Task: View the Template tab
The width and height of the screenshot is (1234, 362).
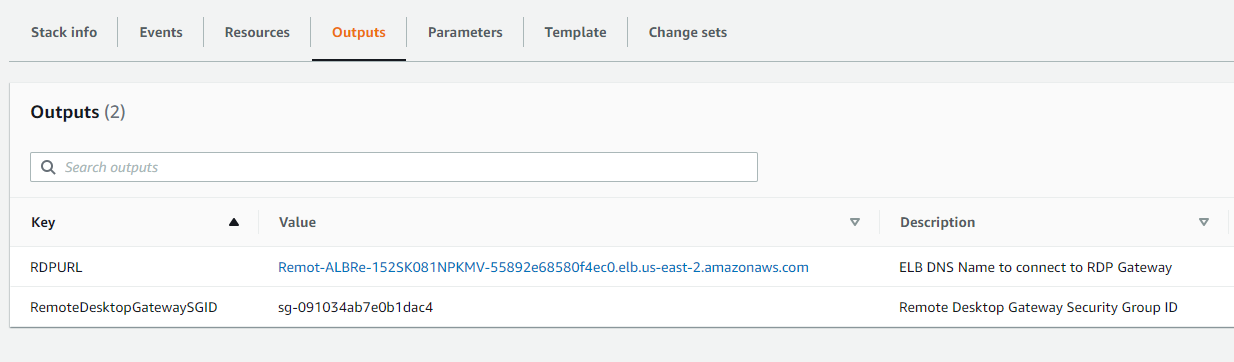Action: (575, 32)
